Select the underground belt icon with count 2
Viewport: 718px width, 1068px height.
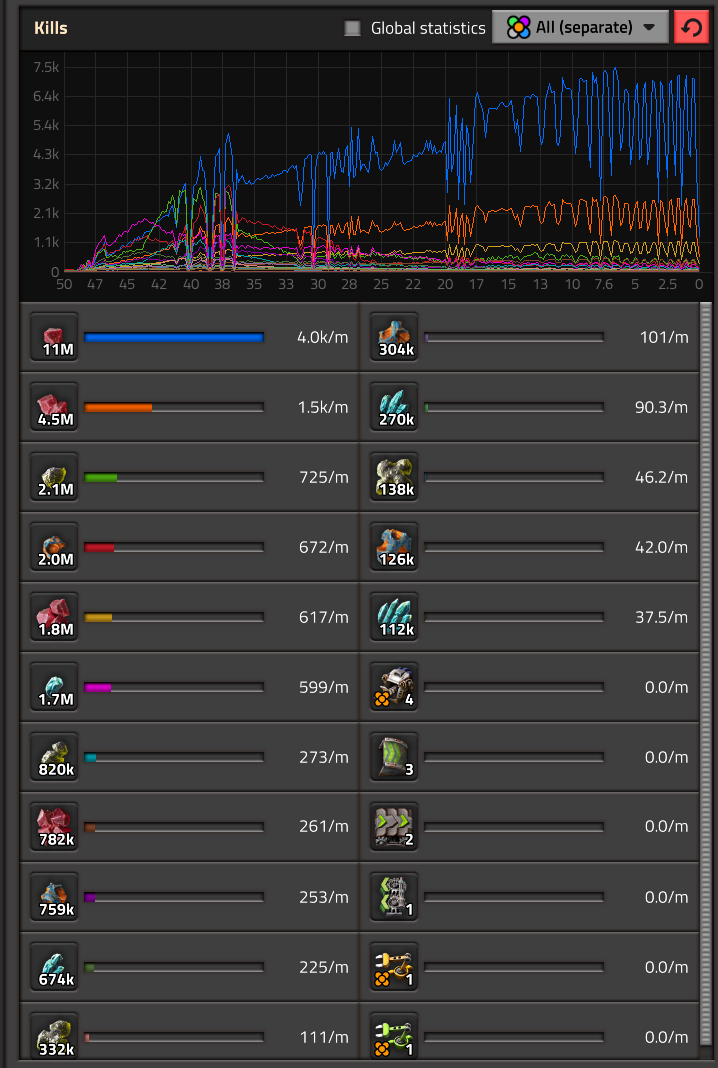pyautogui.click(x=395, y=827)
